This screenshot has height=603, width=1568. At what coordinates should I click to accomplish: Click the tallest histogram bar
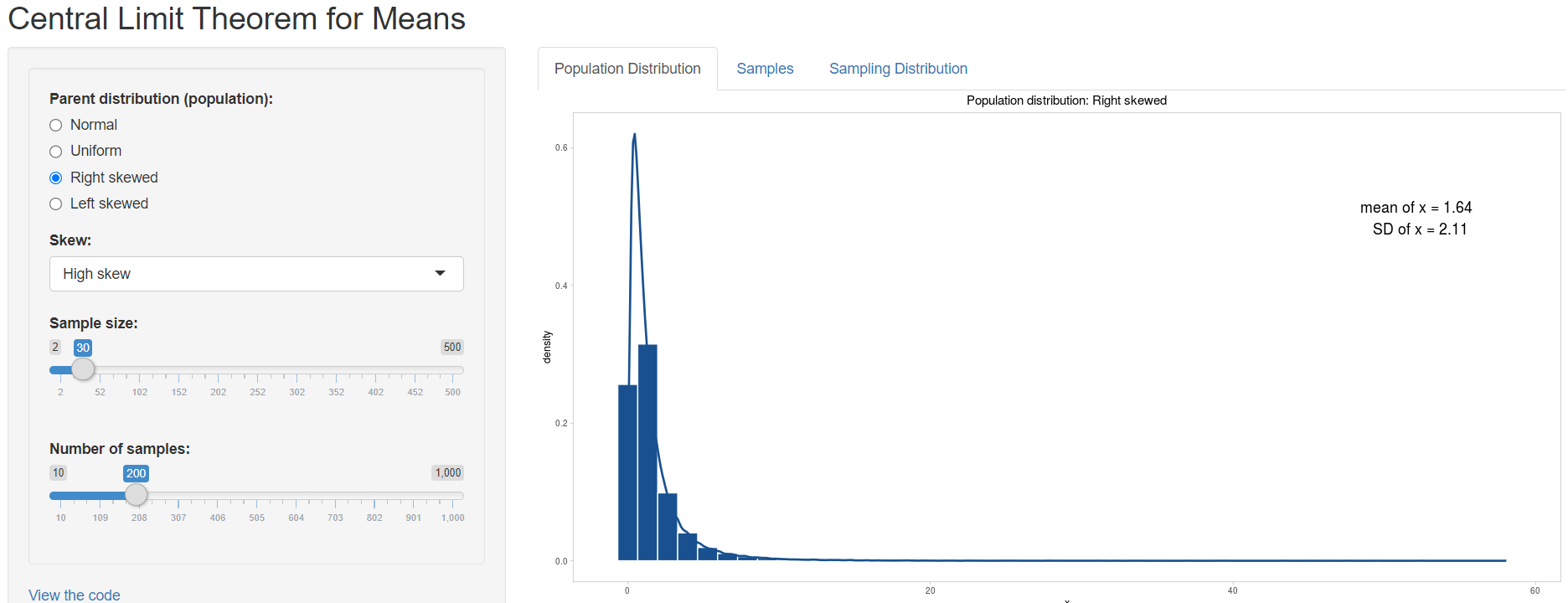647,452
